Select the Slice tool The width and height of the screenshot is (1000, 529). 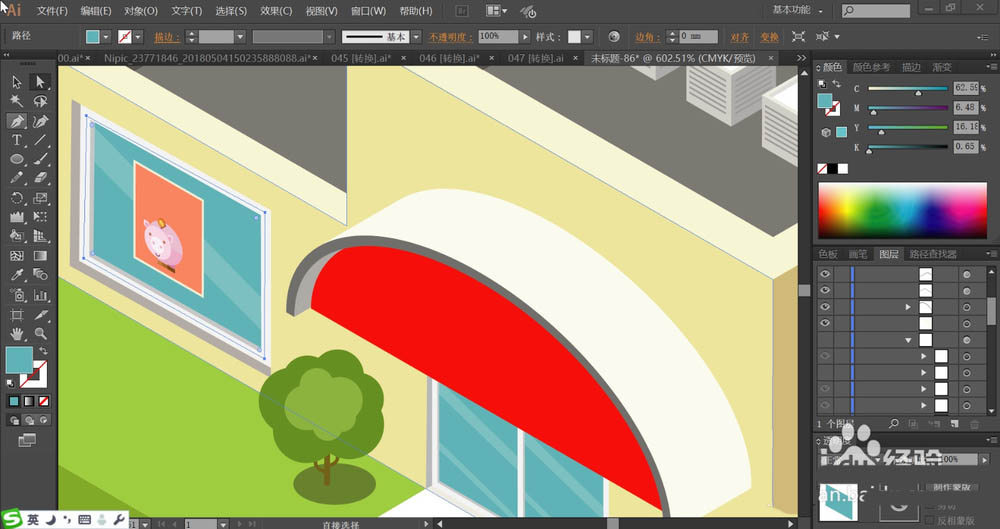click(40, 315)
